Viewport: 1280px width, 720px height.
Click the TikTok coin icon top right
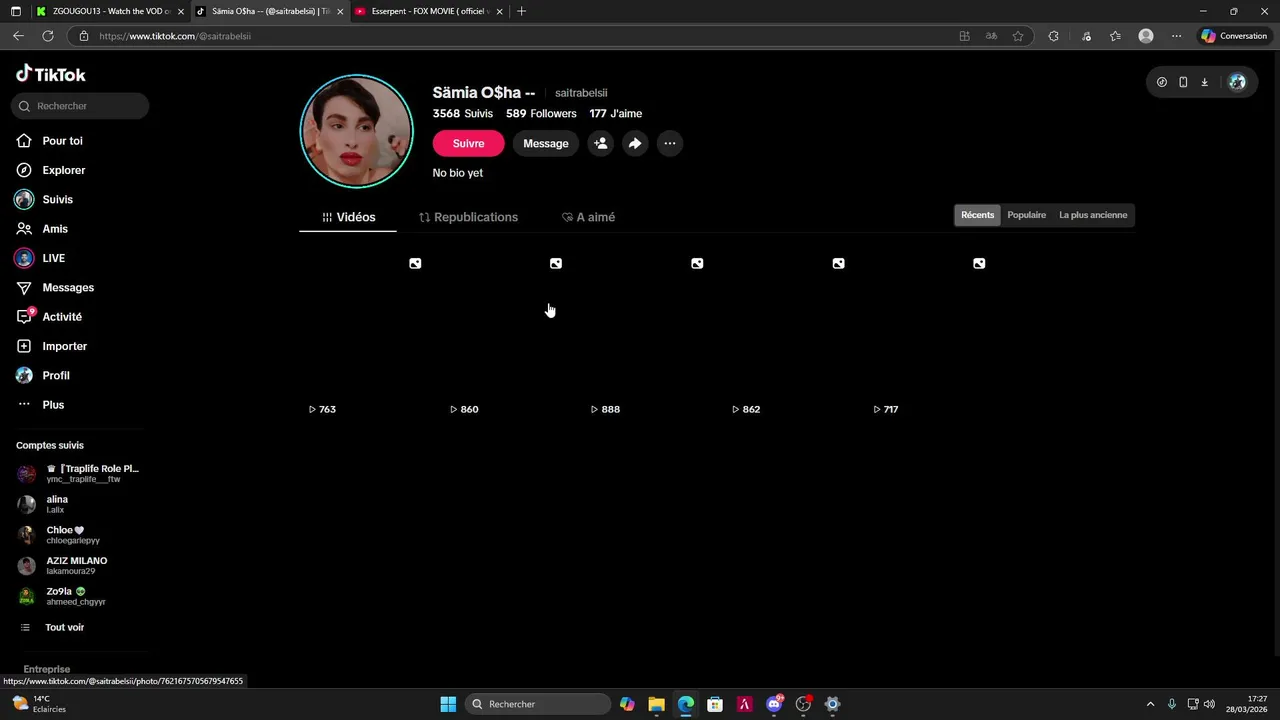[1161, 82]
